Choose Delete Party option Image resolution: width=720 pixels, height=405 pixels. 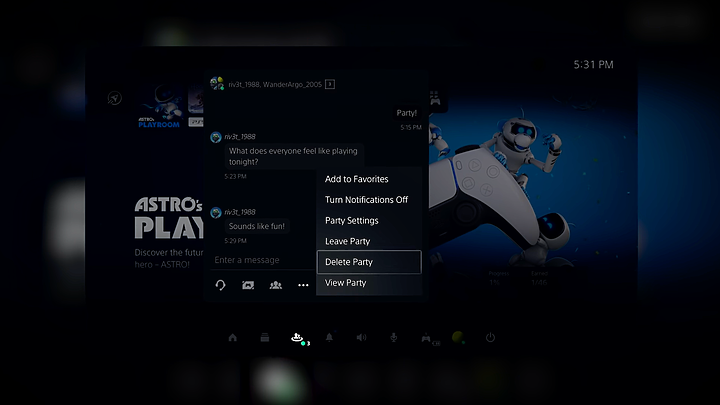tap(369, 262)
